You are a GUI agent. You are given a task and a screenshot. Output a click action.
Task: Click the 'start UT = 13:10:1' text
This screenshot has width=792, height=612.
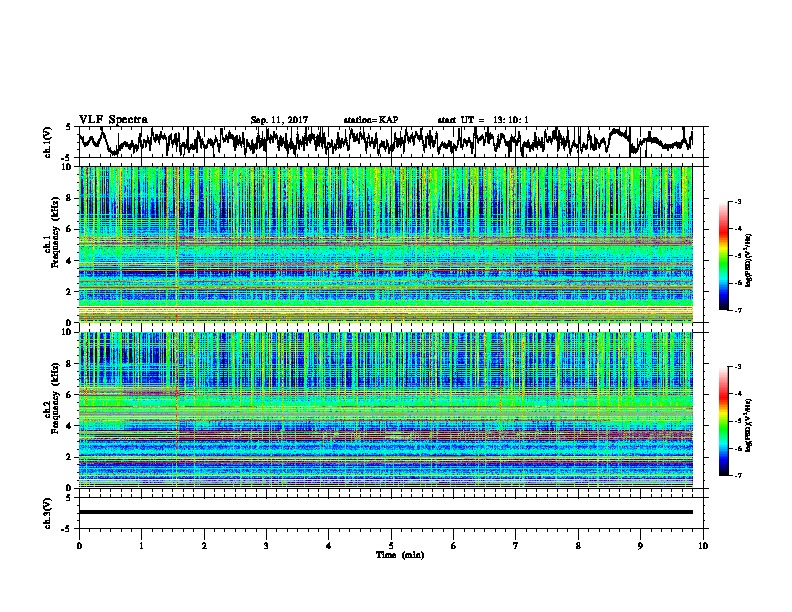(x=483, y=120)
